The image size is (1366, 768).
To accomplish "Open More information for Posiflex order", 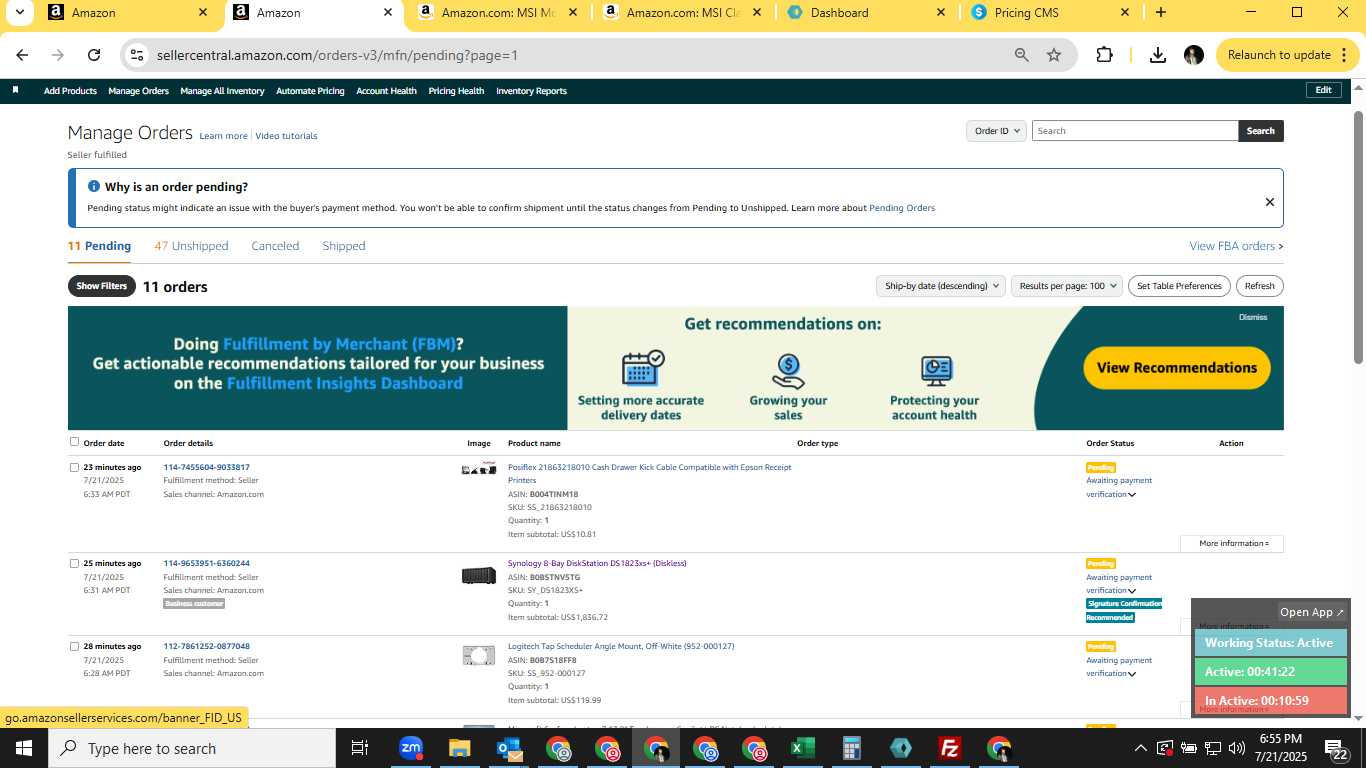I will click(1232, 544).
